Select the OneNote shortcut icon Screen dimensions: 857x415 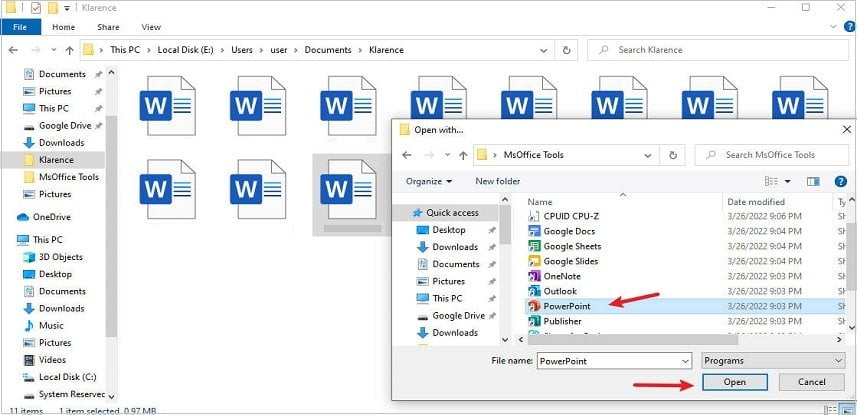[x=534, y=276]
